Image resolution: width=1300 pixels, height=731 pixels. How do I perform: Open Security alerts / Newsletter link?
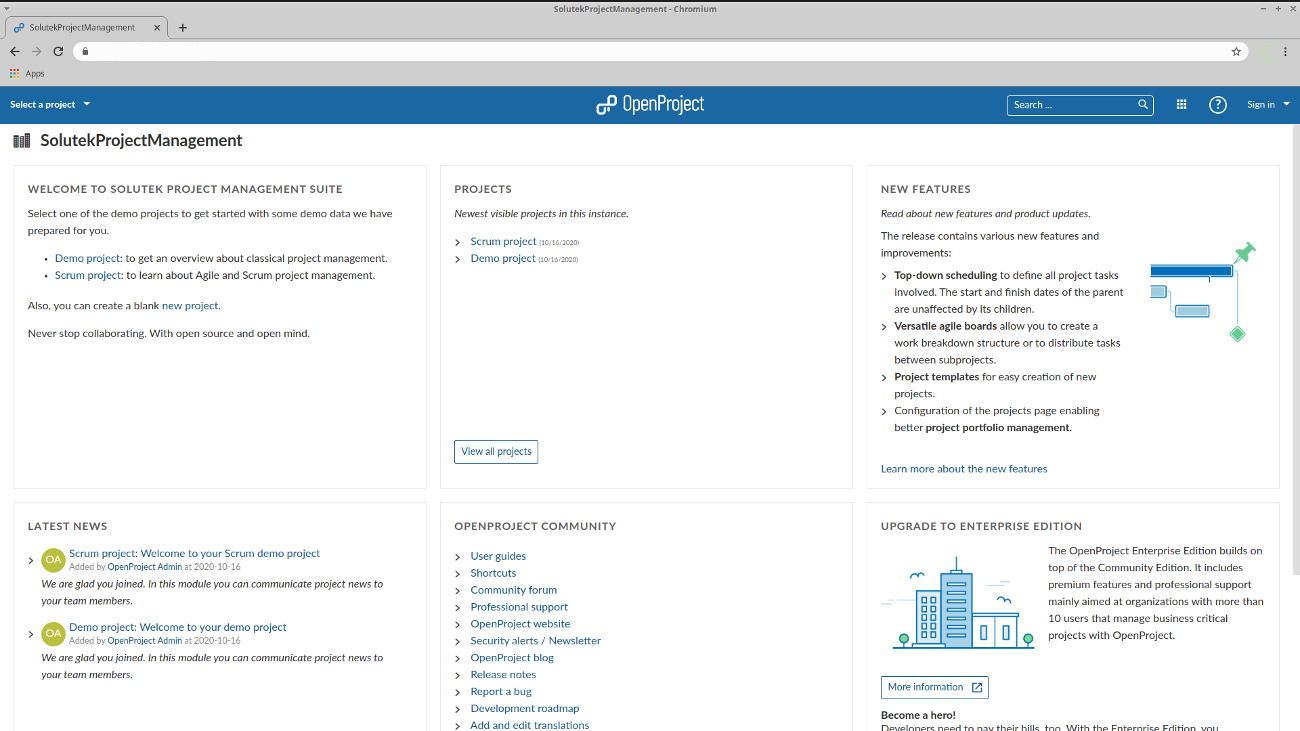click(x=536, y=641)
